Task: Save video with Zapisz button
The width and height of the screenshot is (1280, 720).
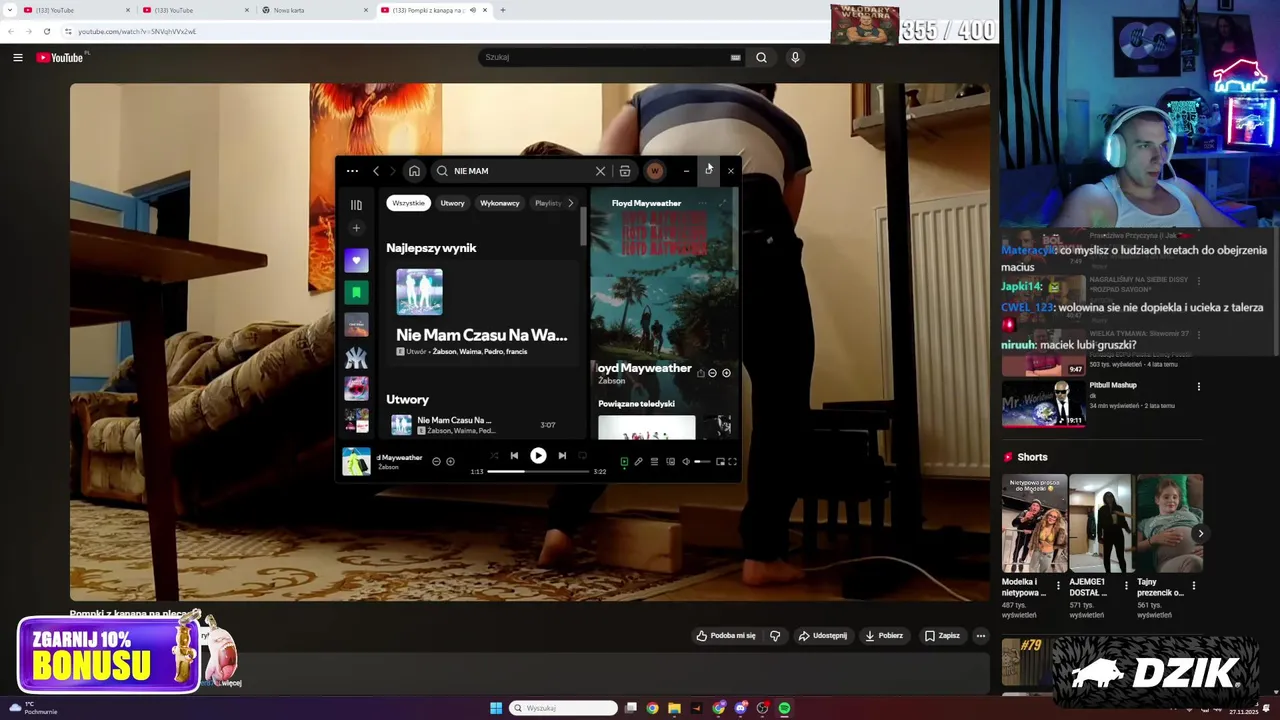Action: click(942, 636)
